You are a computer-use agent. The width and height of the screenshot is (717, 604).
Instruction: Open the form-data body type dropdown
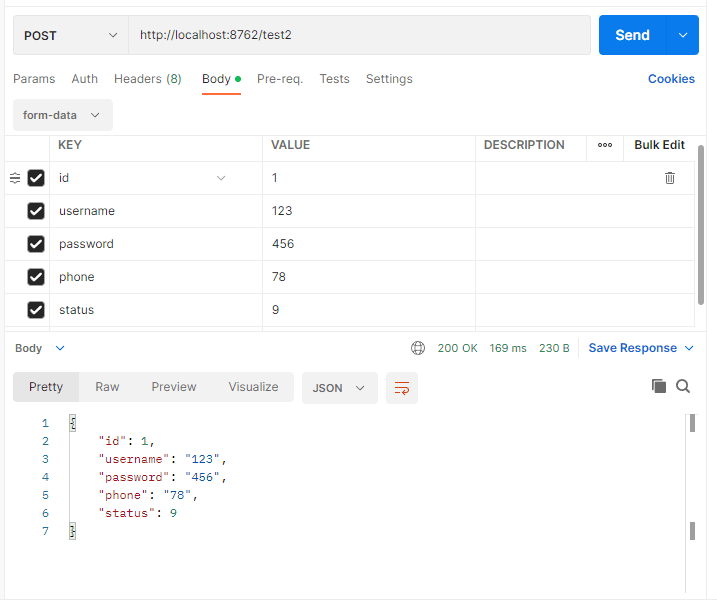tap(63, 115)
